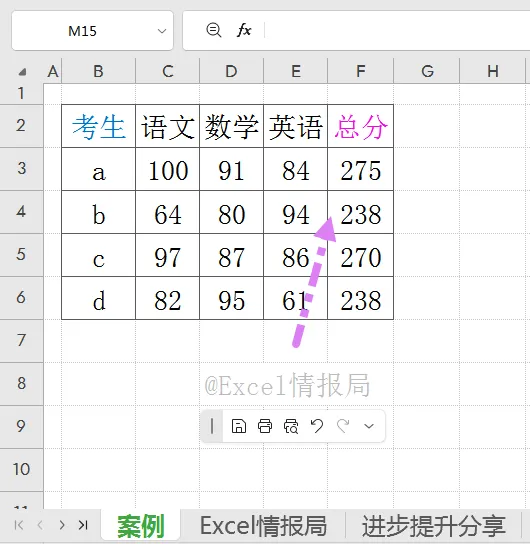Select the total cell 275
The height and width of the screenshot is (544, 530).
tap(361, 169)
